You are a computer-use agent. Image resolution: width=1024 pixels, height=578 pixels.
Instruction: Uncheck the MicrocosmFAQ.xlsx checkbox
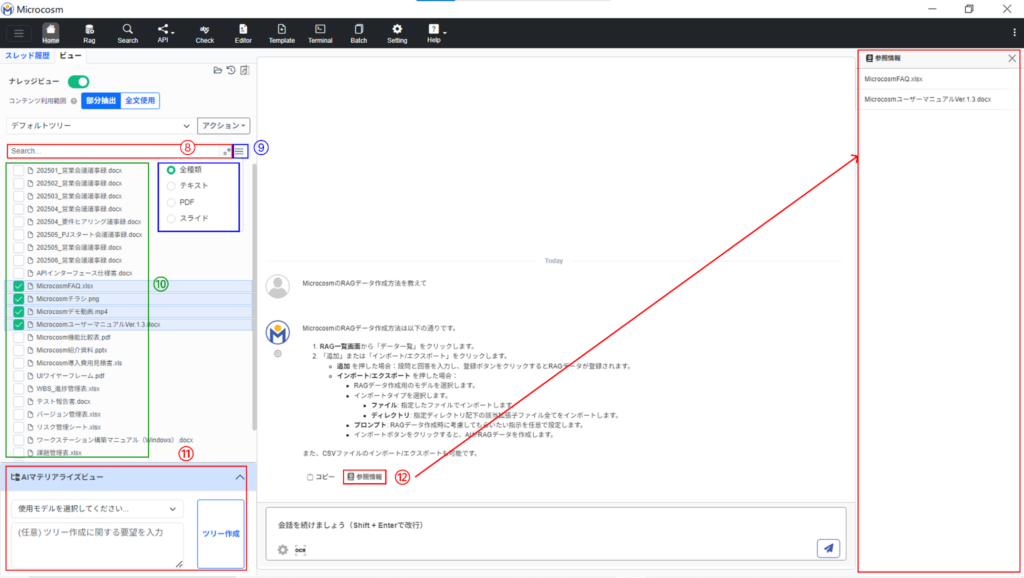(x=18, y=286)
